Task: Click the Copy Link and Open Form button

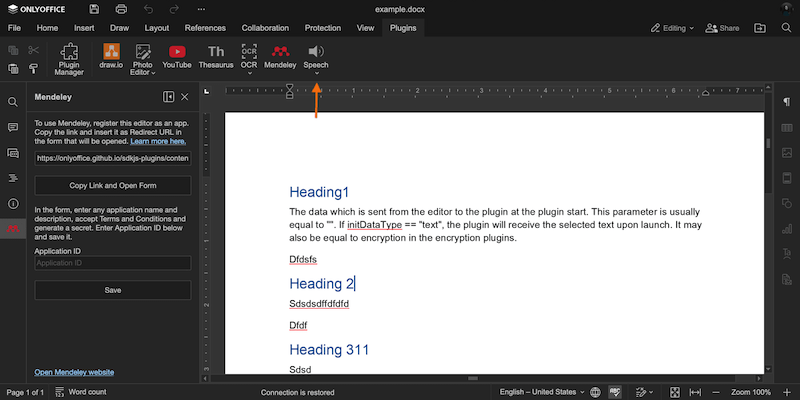Action: pyautogui.click(x=112, y=186)
